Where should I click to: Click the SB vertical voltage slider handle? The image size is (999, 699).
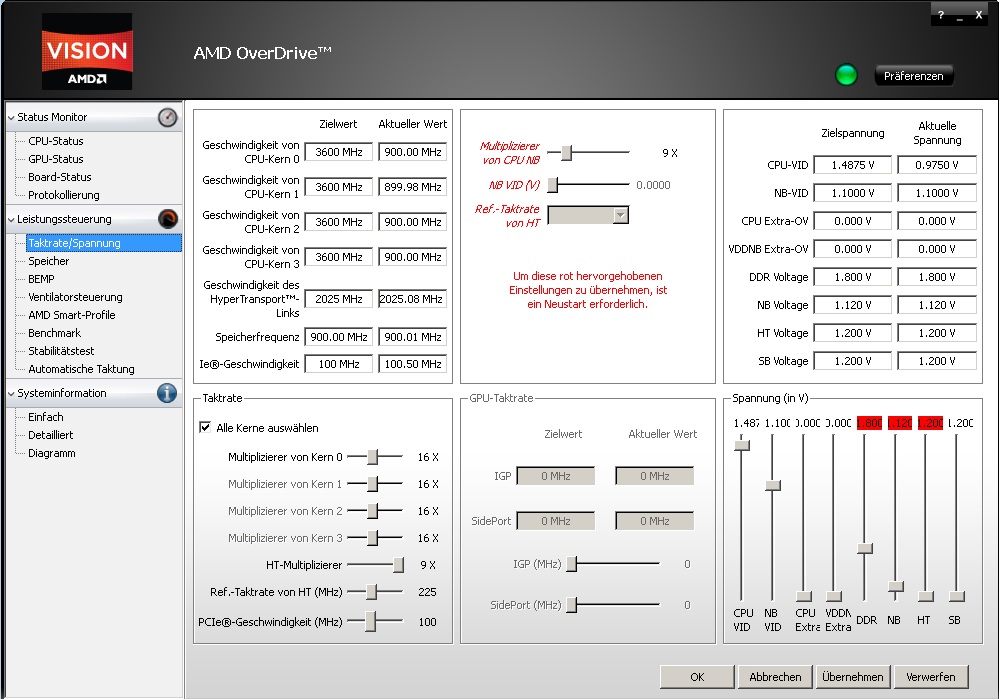956,596
